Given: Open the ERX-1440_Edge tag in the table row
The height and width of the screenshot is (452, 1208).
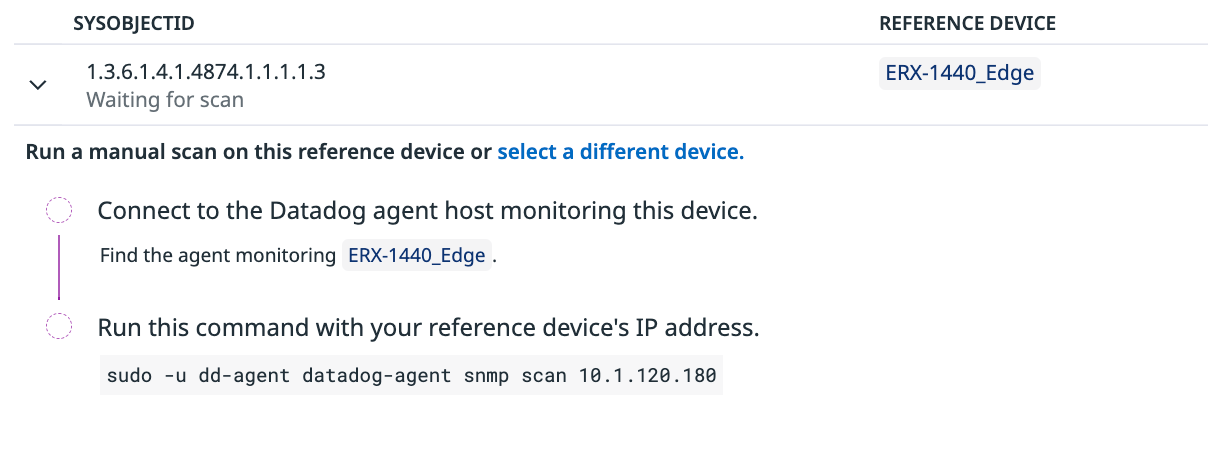Looking at the screenshot, I should click(959, 73).
